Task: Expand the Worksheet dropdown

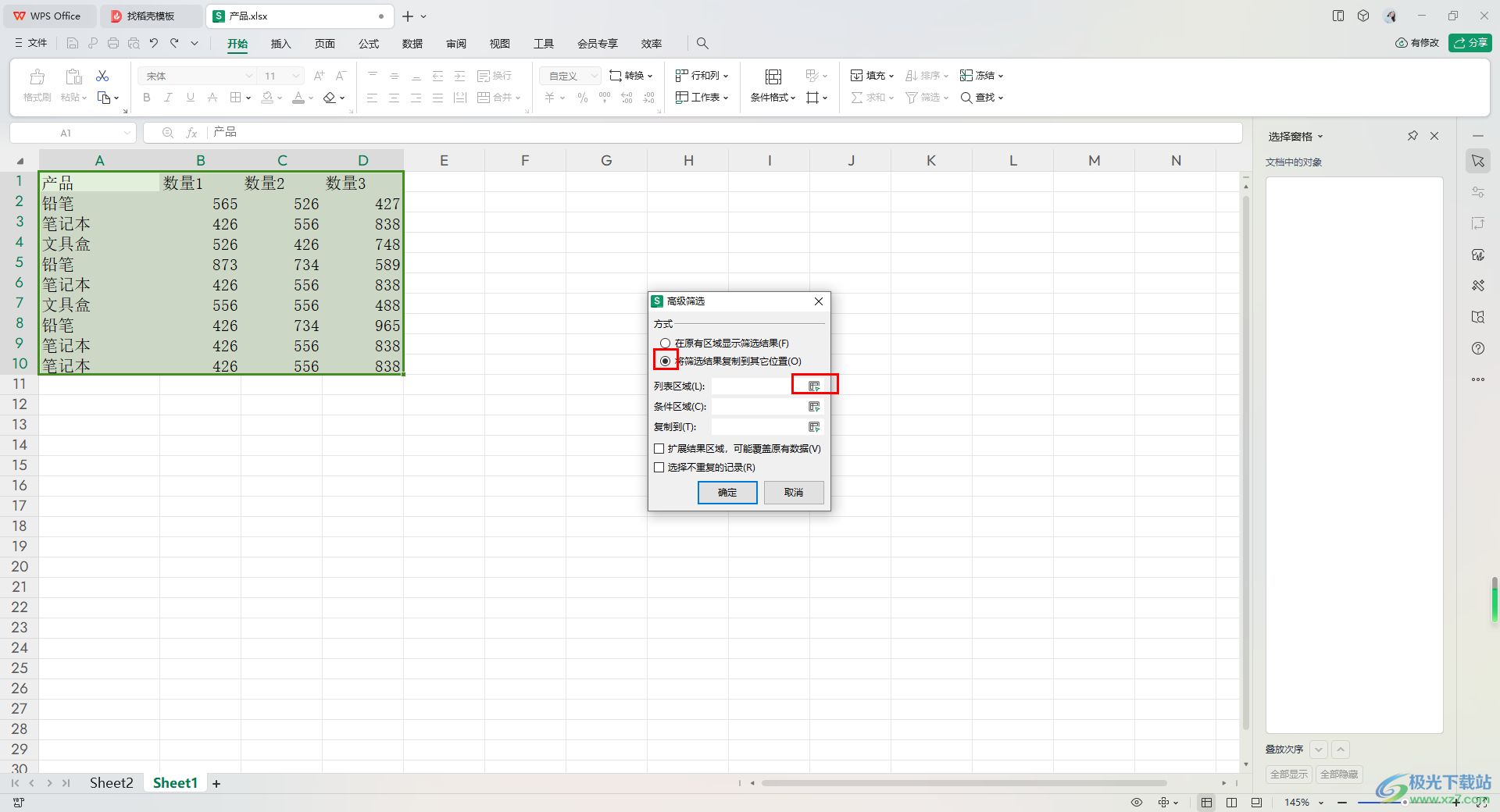Action: [x=702, y=98]
